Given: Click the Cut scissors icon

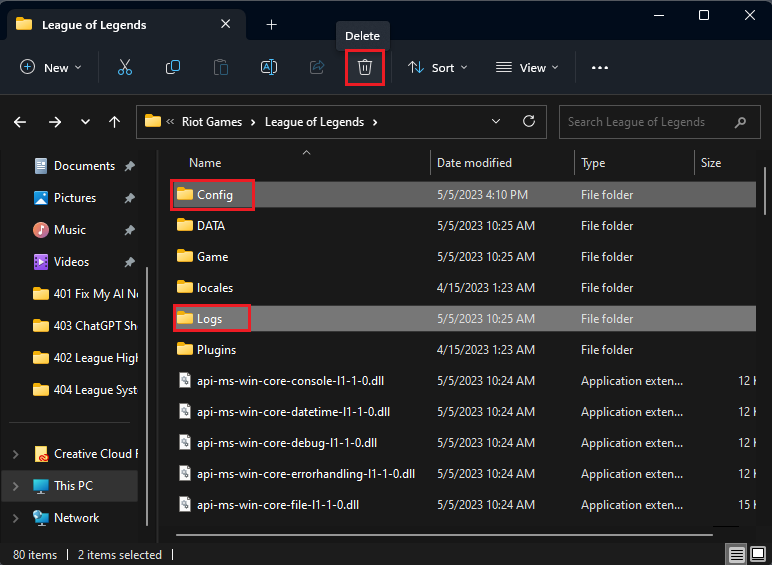Looking at the screenshot, I should 125,68.
